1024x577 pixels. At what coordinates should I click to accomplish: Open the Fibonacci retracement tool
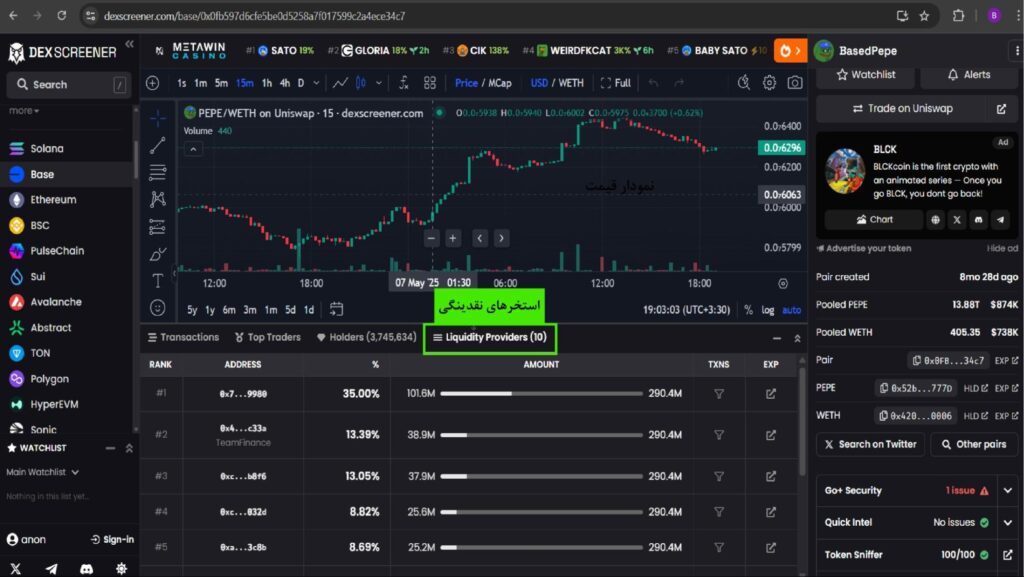pos(157,172)
